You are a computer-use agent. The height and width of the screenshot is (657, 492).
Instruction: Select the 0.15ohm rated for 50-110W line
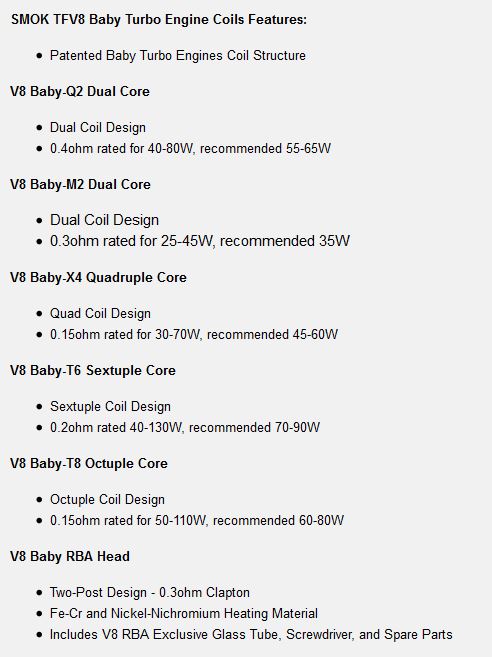(x=197, y=520)
